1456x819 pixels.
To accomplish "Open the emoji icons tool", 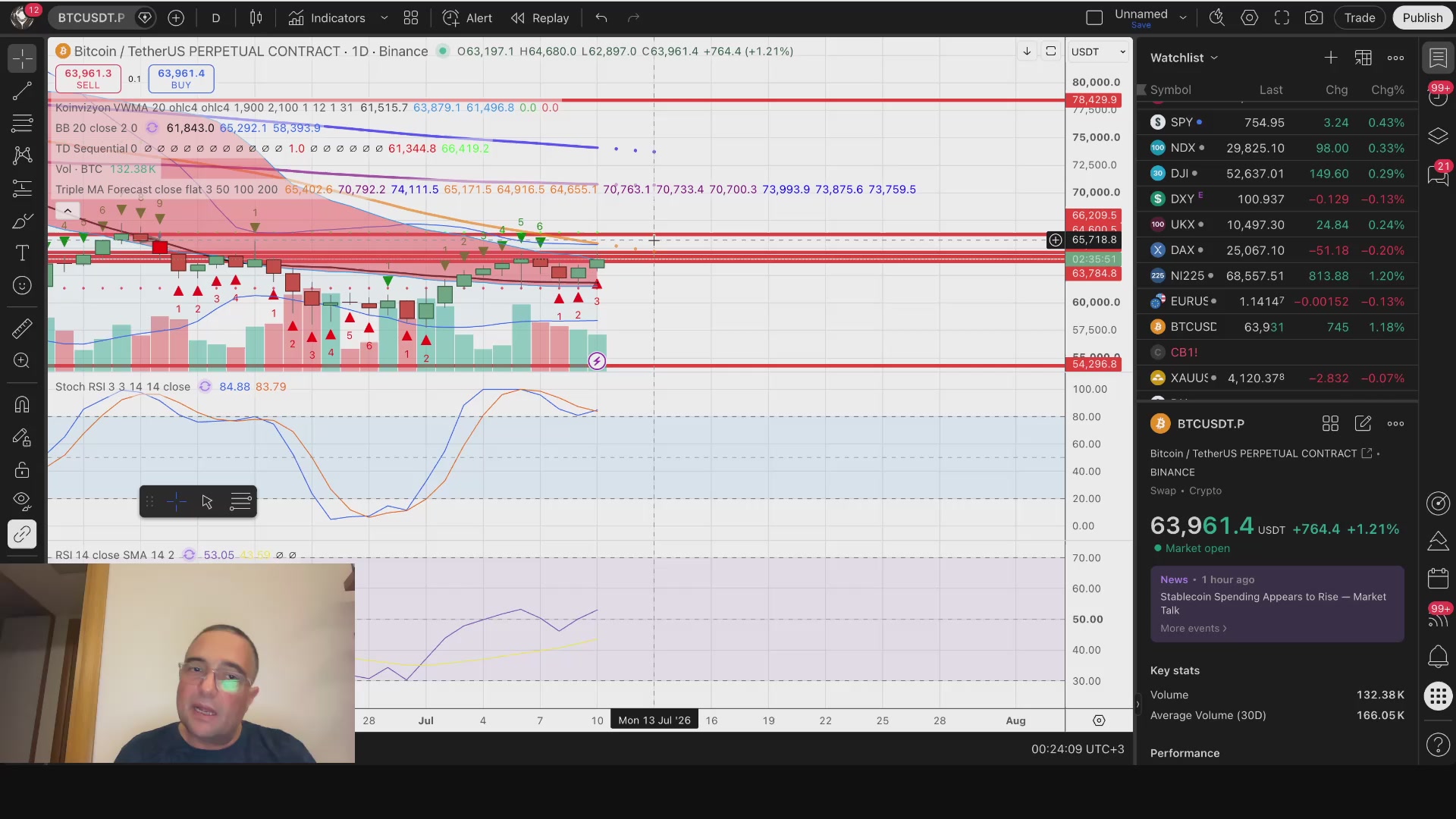I will 22,286.
